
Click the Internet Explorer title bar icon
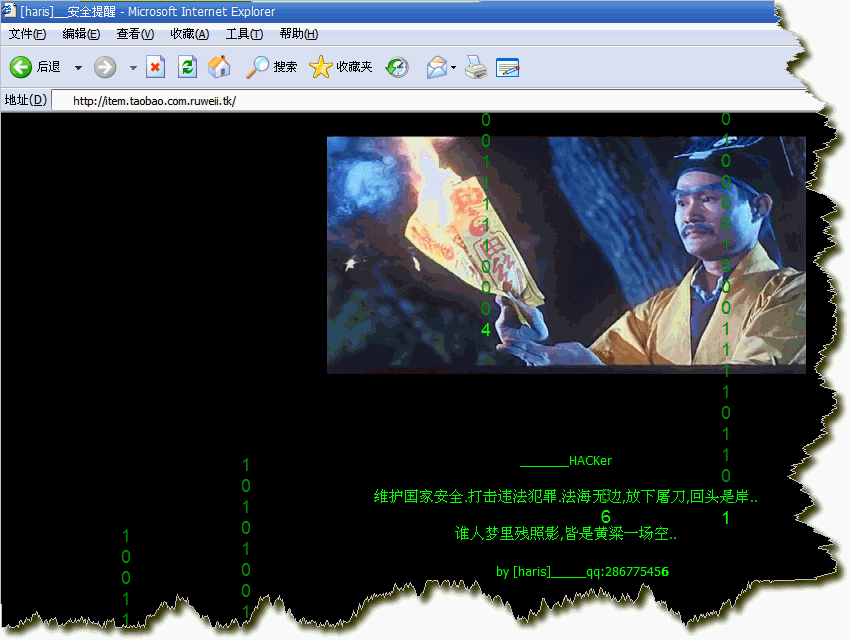(x=9, y=10)
